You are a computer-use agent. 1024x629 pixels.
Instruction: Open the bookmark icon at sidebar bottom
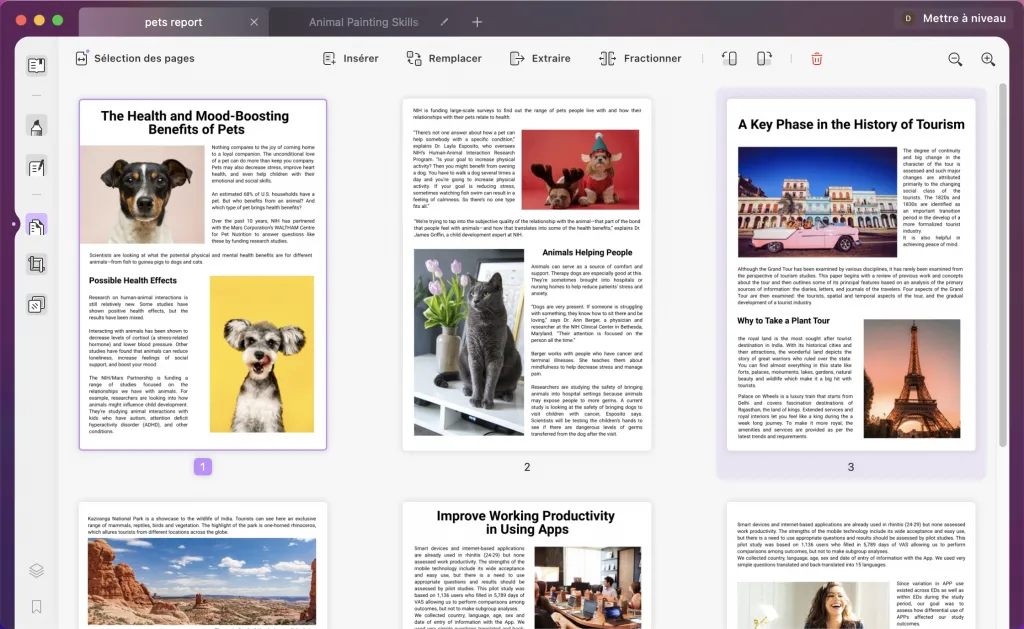[37, 607]
